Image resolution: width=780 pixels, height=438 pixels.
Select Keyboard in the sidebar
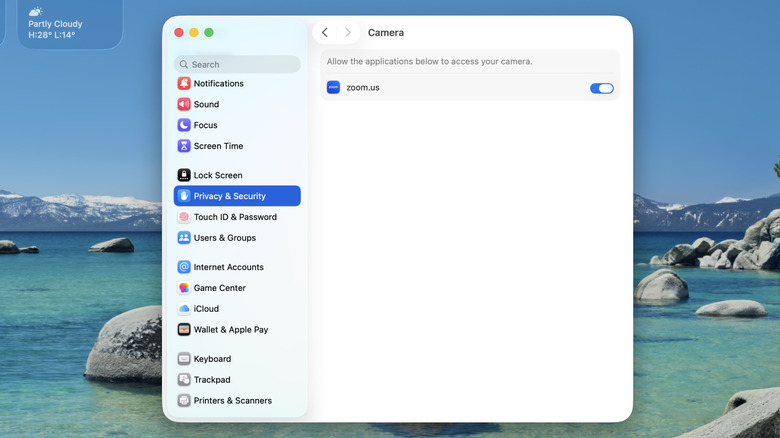(237, 359)
